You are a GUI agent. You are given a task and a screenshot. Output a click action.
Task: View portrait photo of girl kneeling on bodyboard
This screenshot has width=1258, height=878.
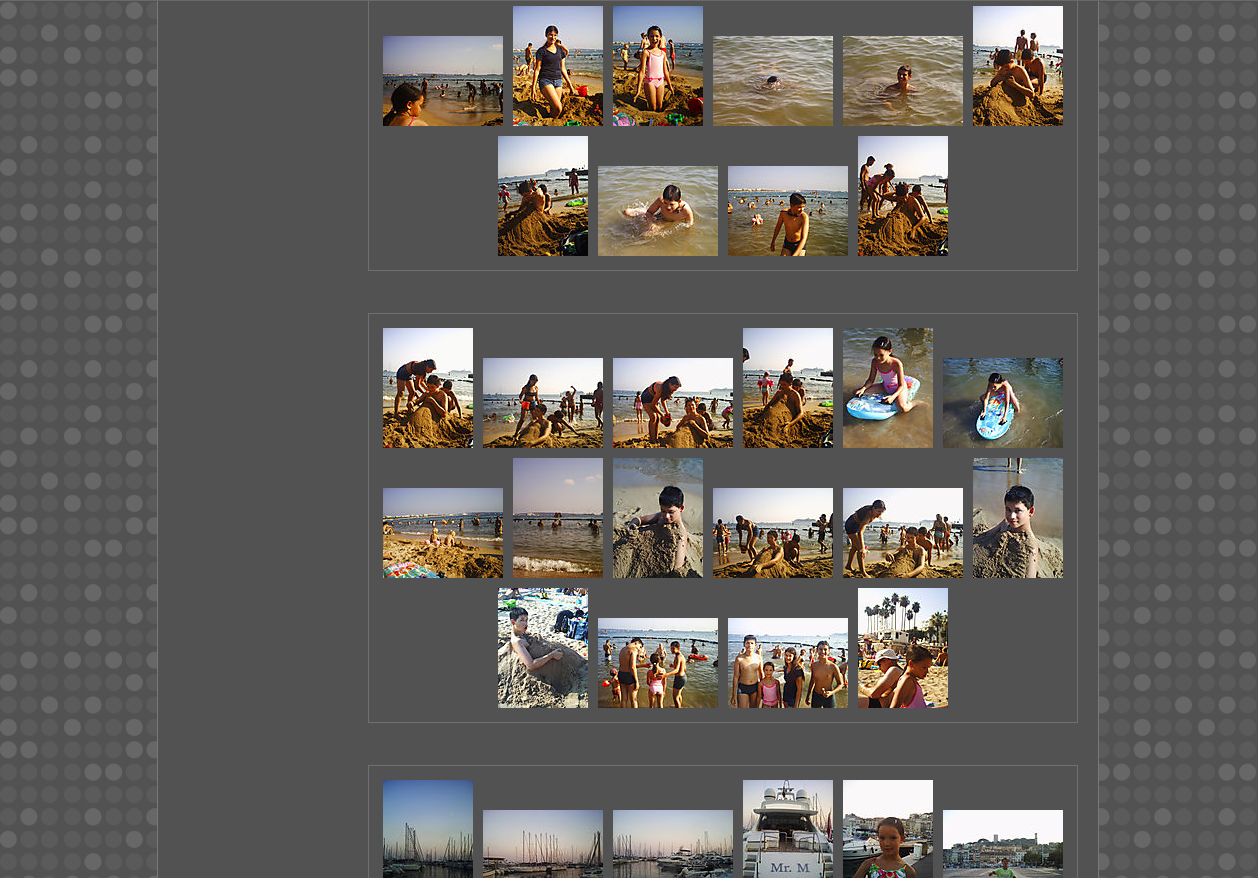pos(887,388)
